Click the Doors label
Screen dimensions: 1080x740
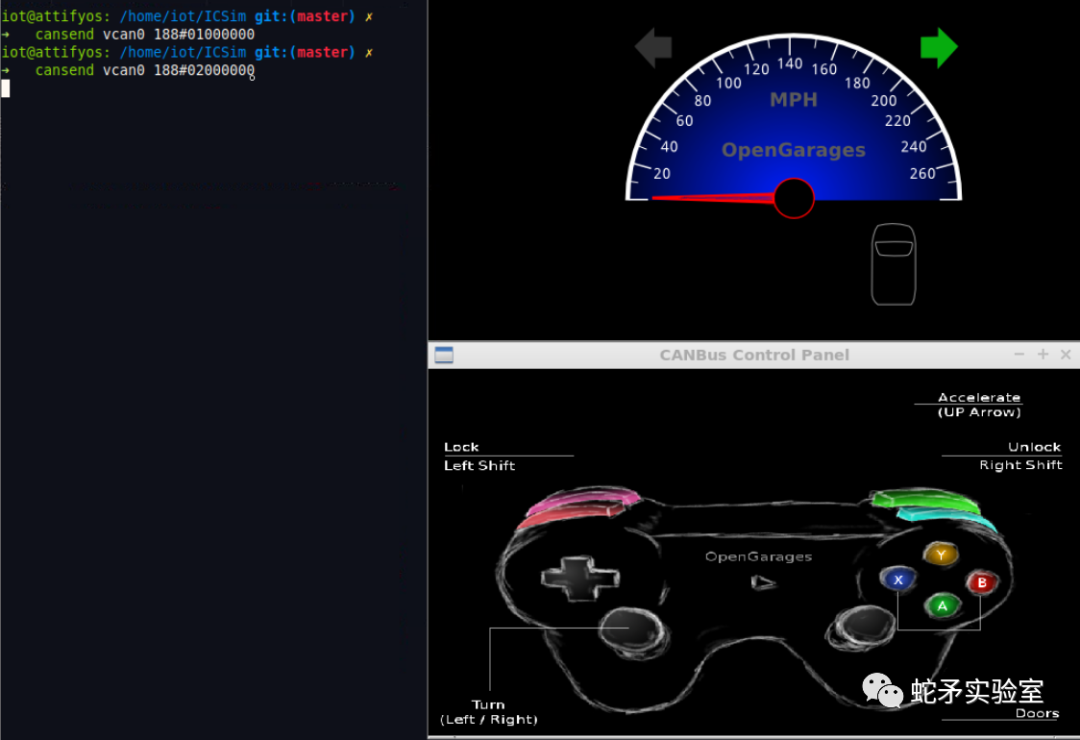pyautogui.click(x=1037, y=713)
